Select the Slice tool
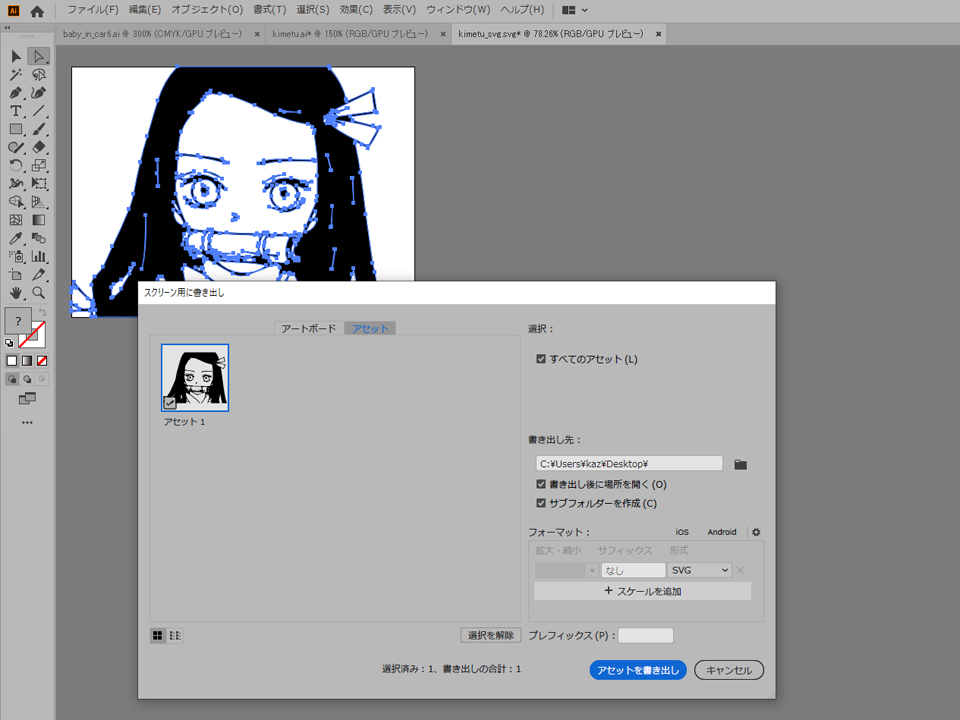960x720 pixels. click(x=39, y=274)
